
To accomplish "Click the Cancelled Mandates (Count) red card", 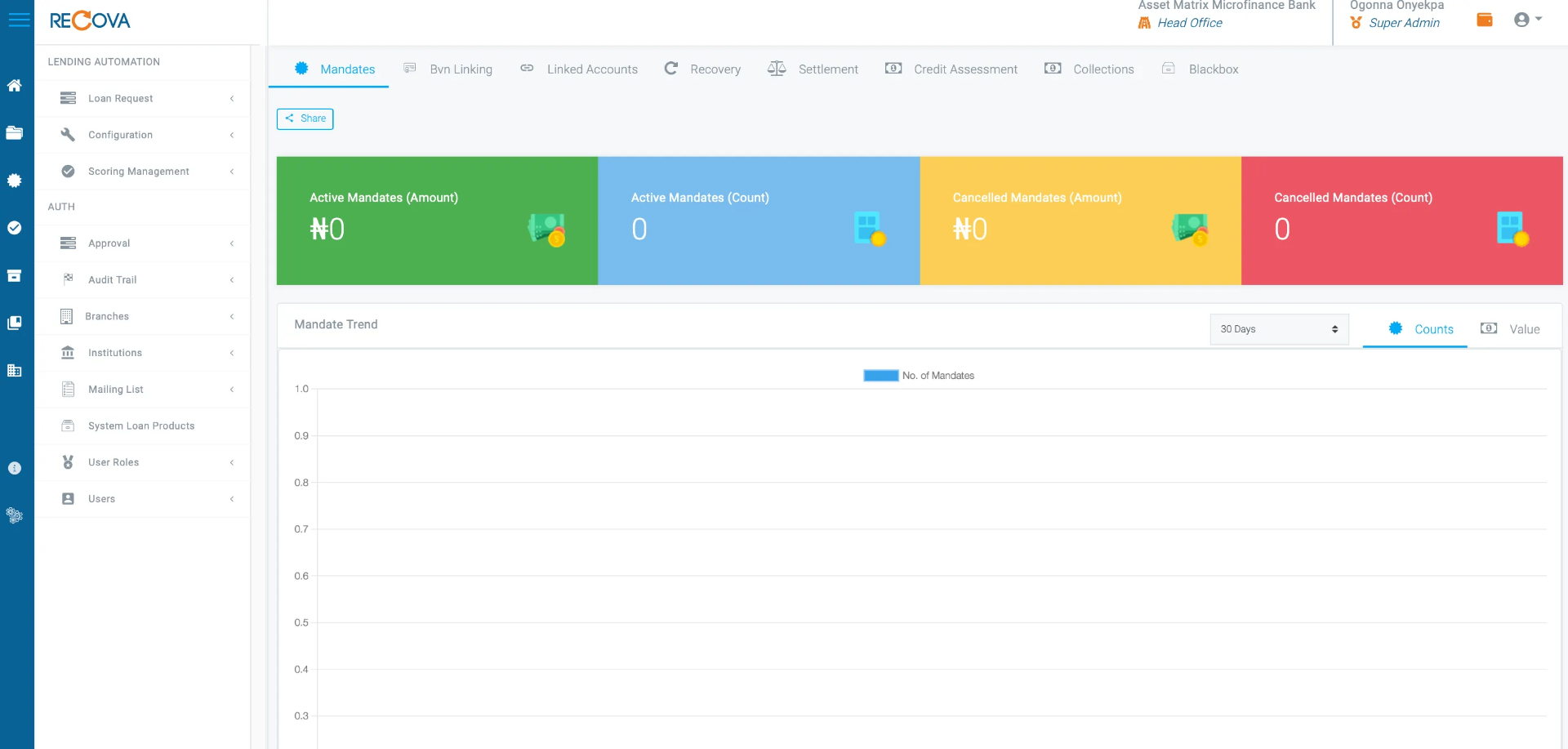I will coord(1401,221).
